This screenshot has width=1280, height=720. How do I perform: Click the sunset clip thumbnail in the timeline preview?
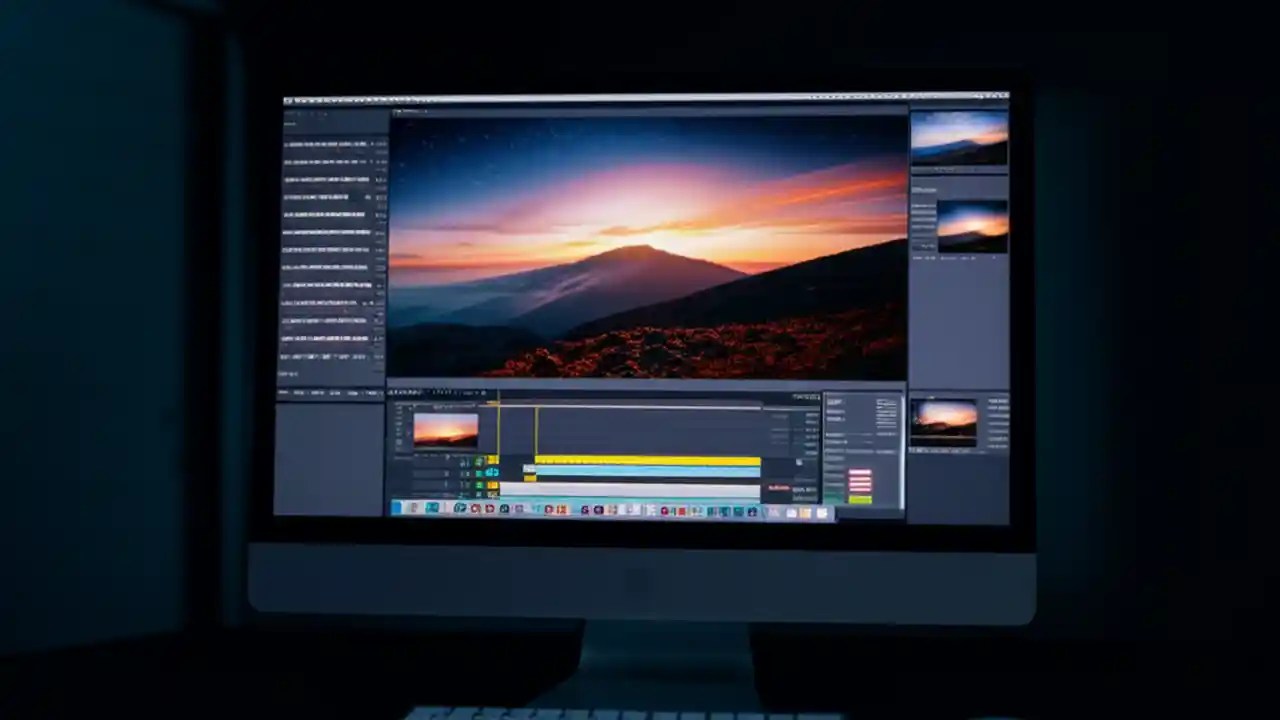click(447, 430)
